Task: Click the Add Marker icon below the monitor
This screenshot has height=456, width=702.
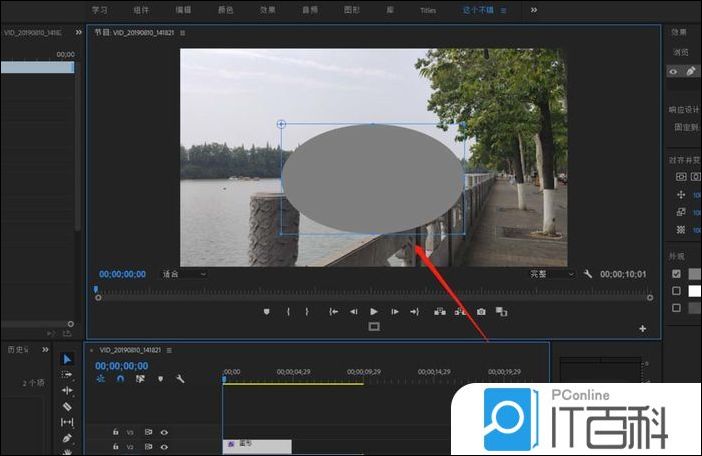Action: (x=266, y=312)
